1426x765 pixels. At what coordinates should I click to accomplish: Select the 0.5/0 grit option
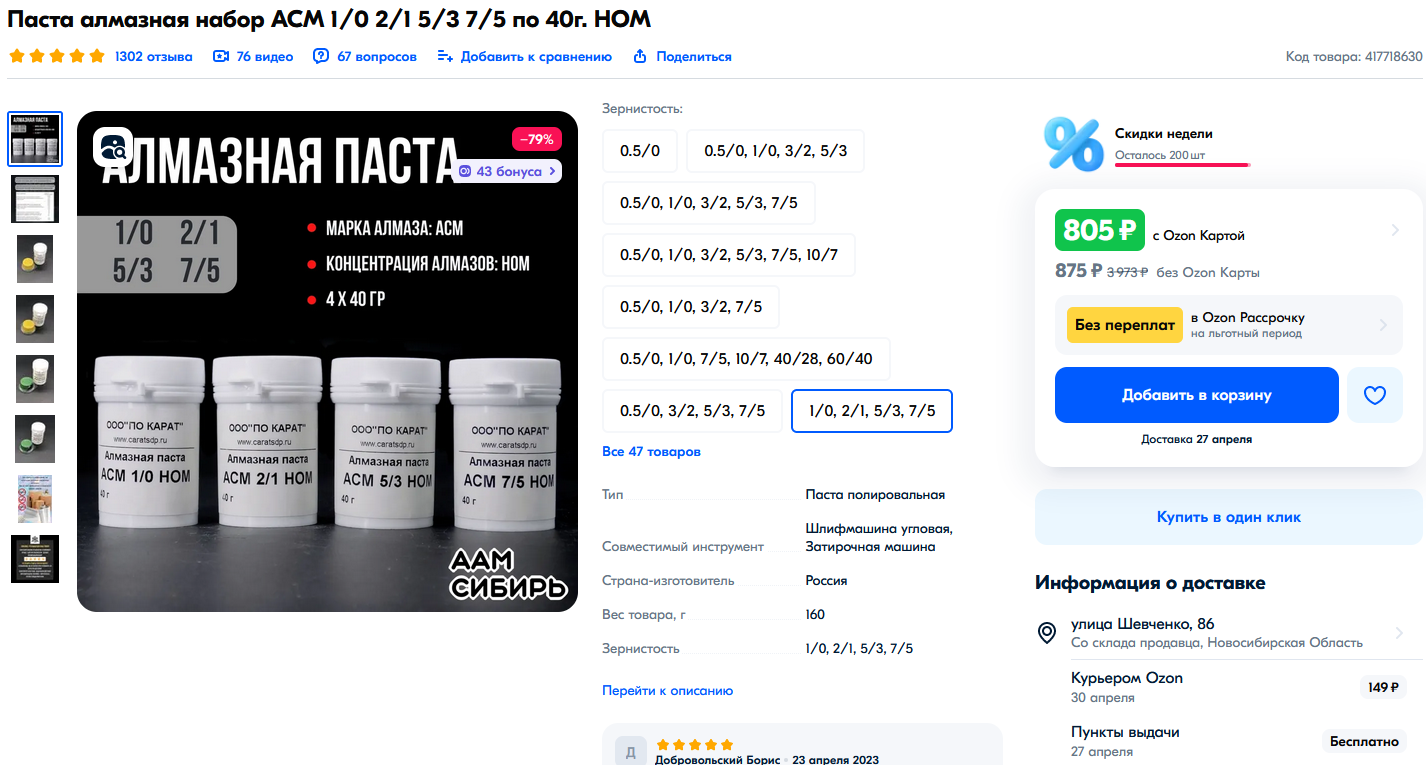640,151
